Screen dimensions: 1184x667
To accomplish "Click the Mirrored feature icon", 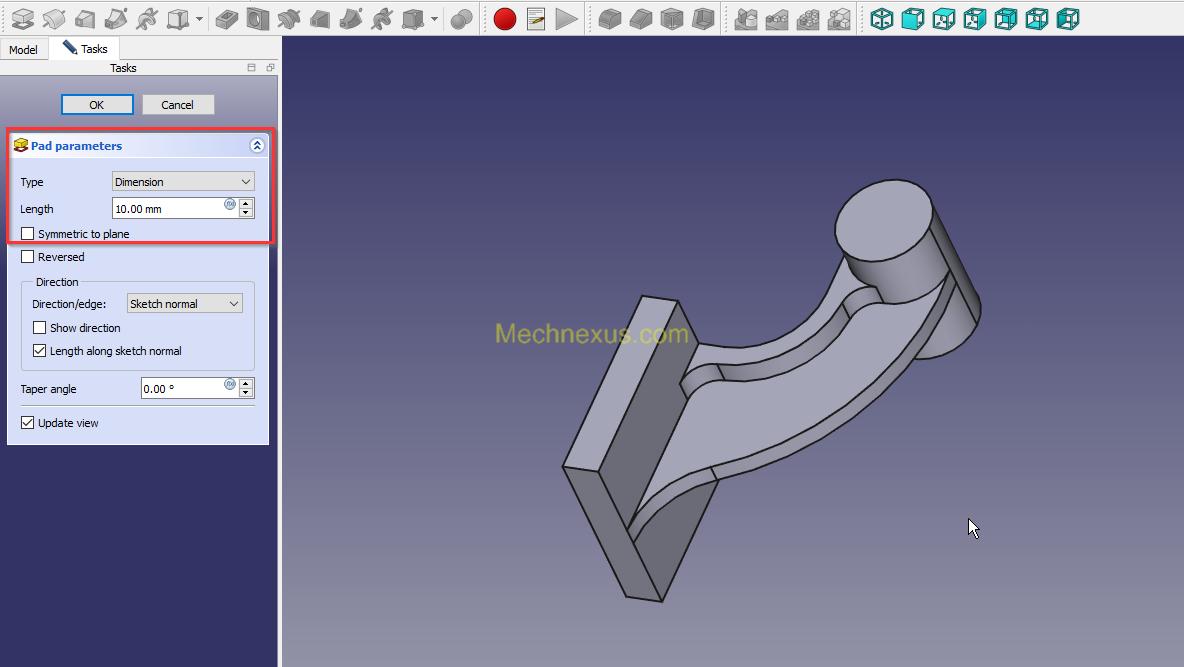I will click(746, 19).
